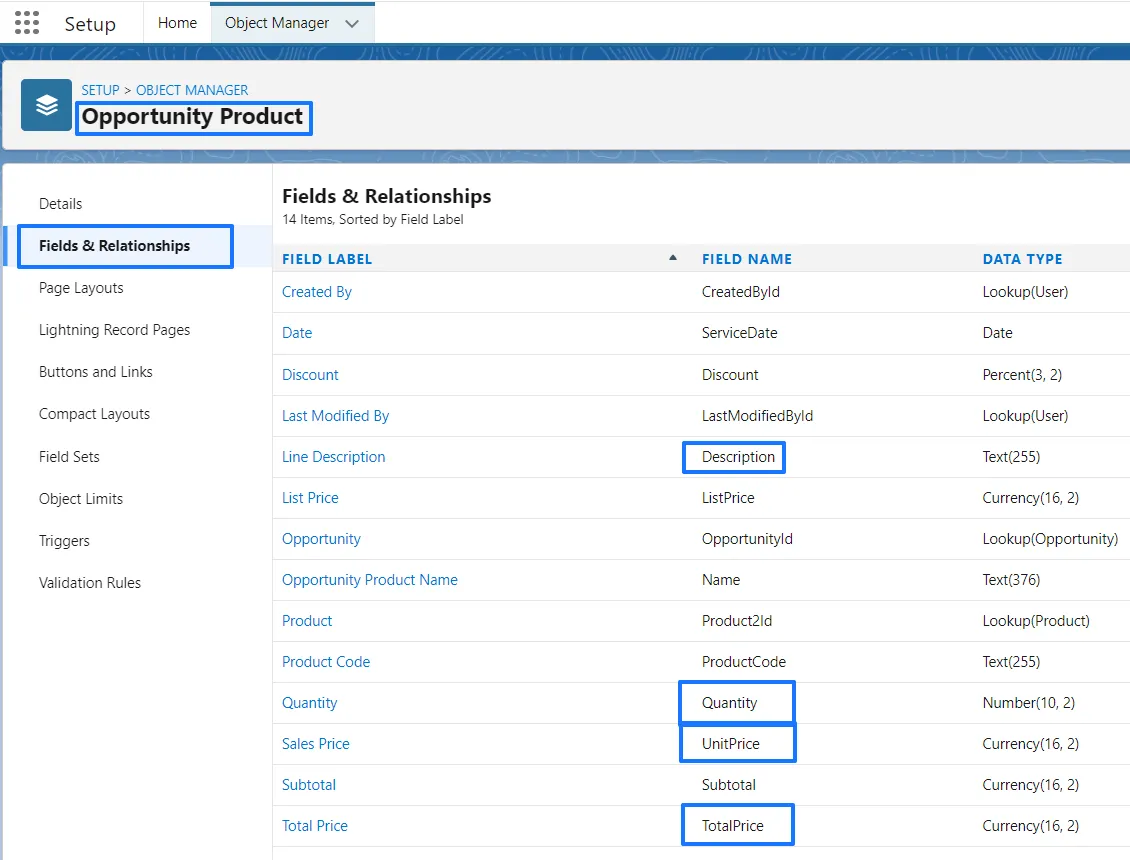Click the TotalPrice field name cell
1130x860 pixels.
pyautogui.click(x=733, y=826)
